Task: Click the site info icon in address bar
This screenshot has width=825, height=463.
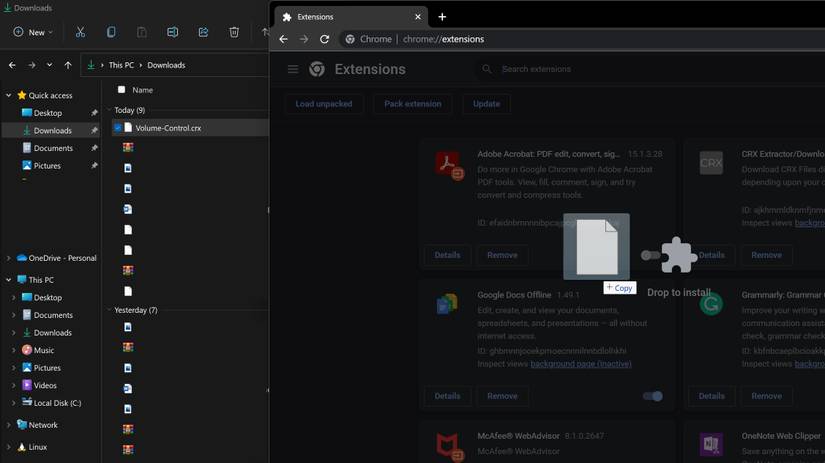Action: pos(350,39)
